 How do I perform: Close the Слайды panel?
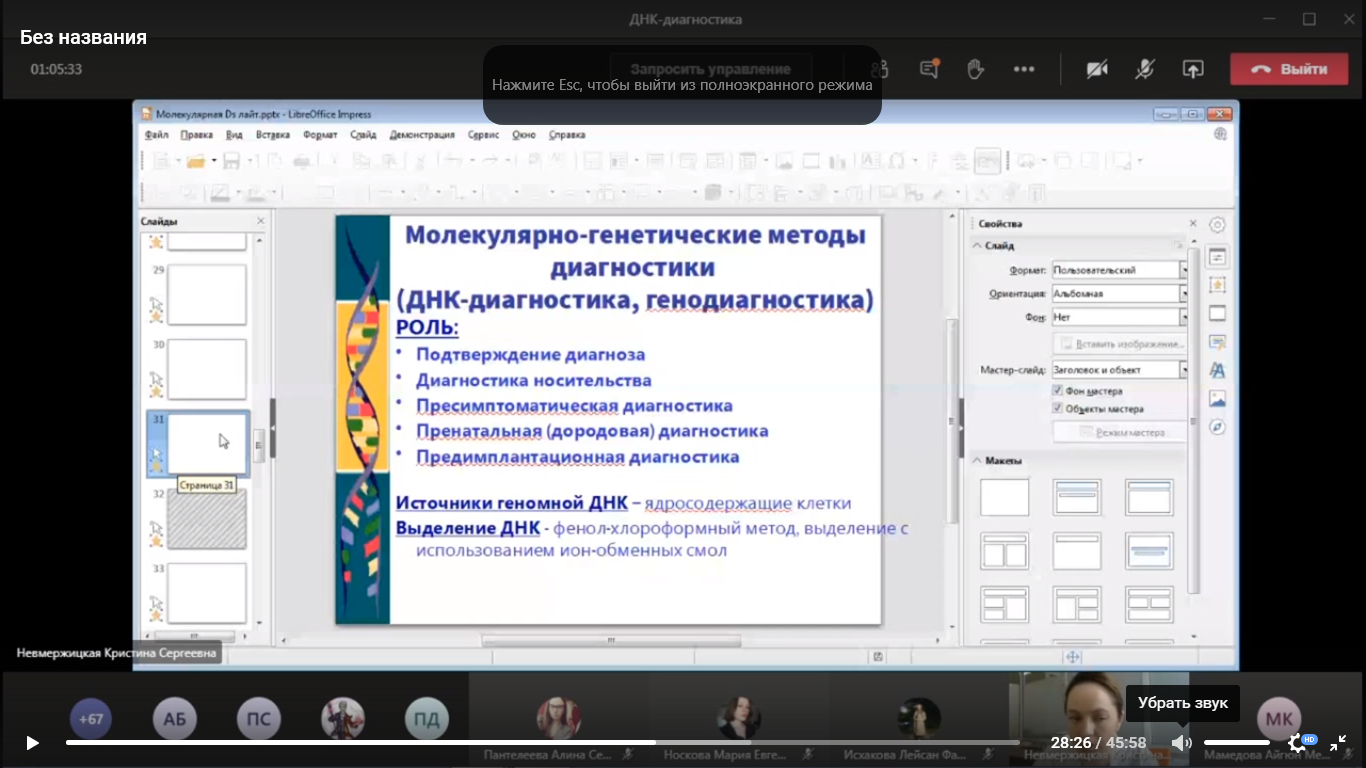coord(261,221)
